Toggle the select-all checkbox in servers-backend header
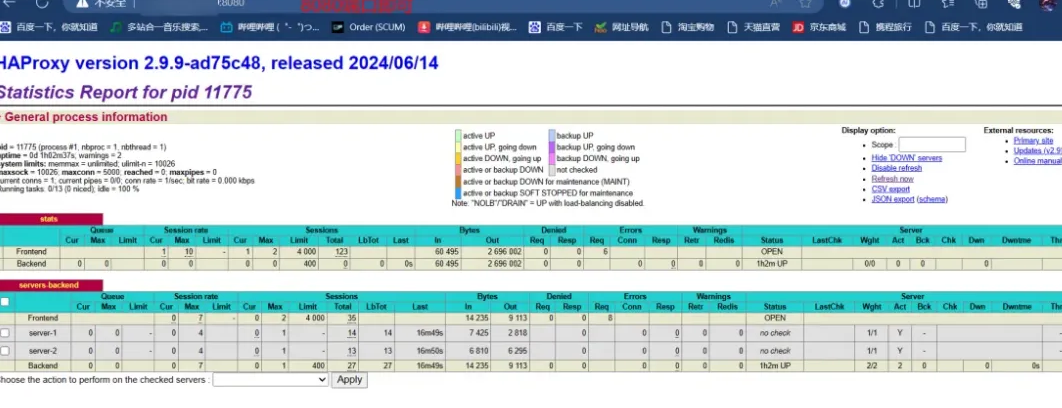Viewport: 1062px width, 408px height. (x=5, y=302)
